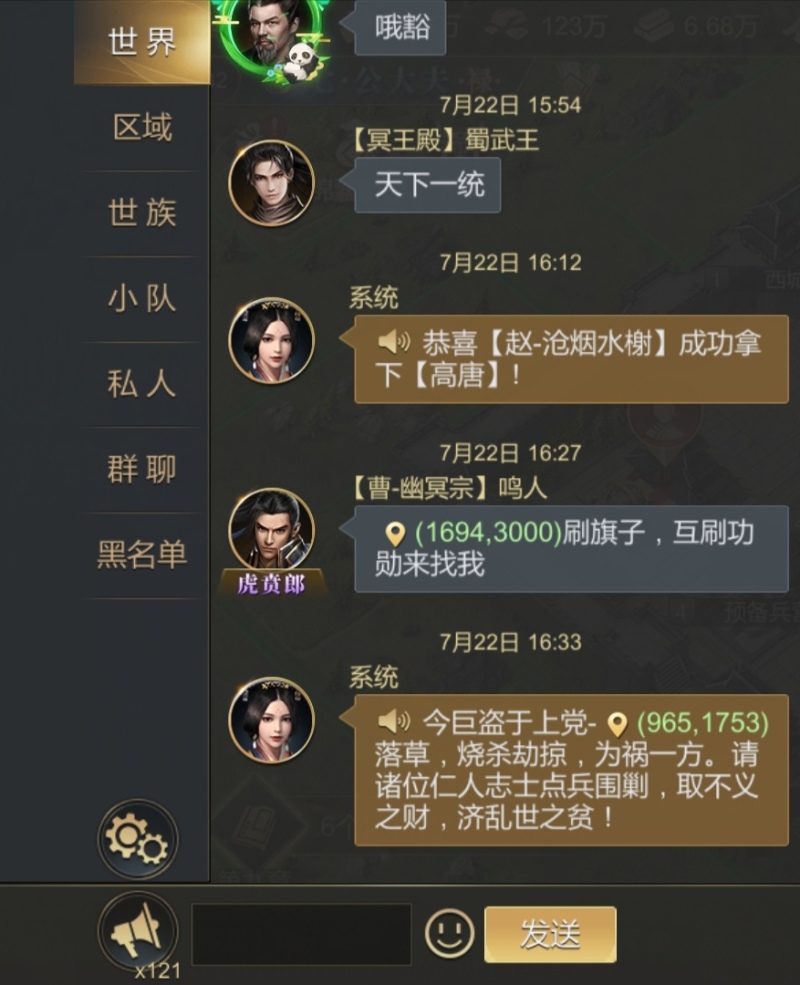Image resolution: width=800 pixels, height=985 pixels.
Task: Select 小队 chat channel
Action: pos(142,298)
